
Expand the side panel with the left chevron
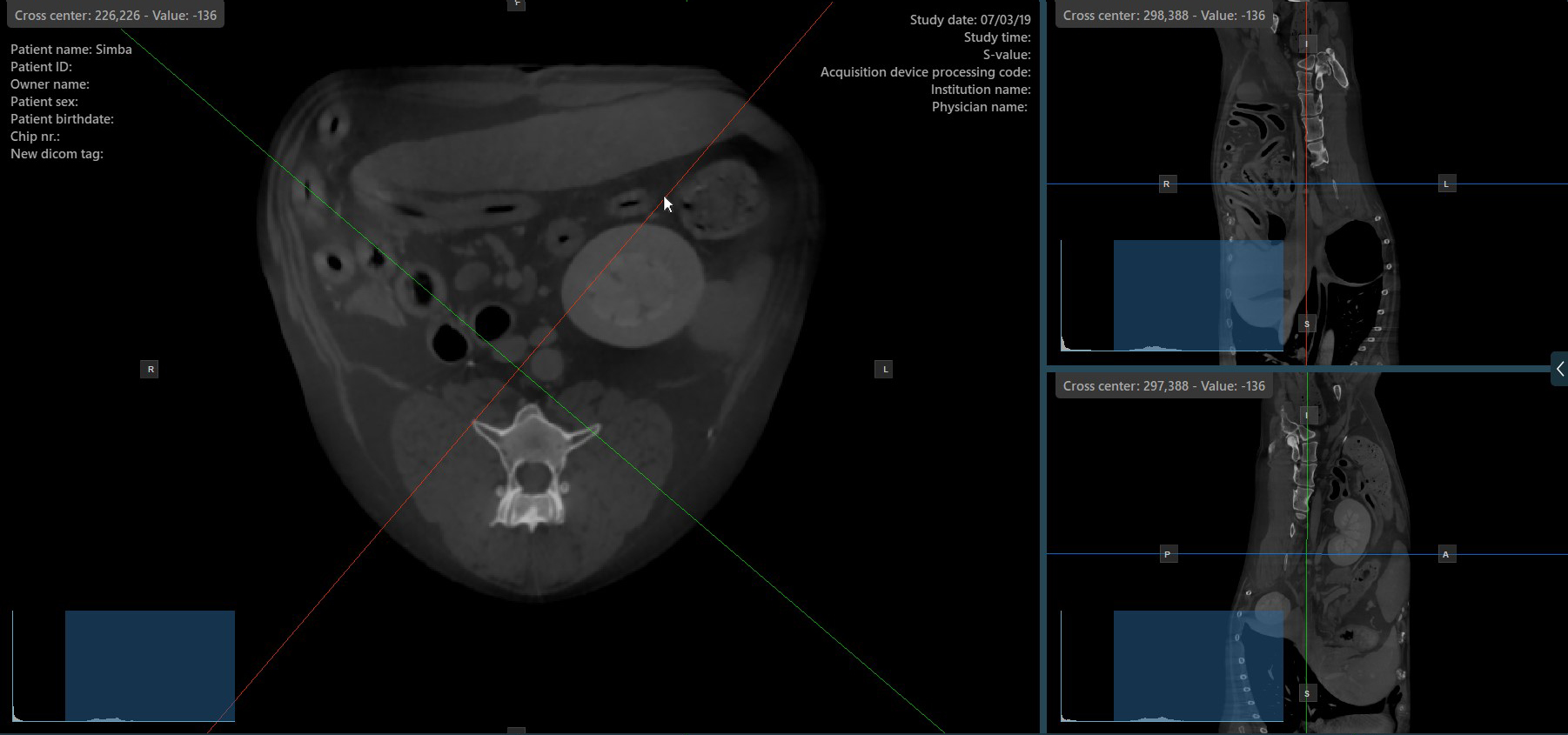(x=1559, y=369)
